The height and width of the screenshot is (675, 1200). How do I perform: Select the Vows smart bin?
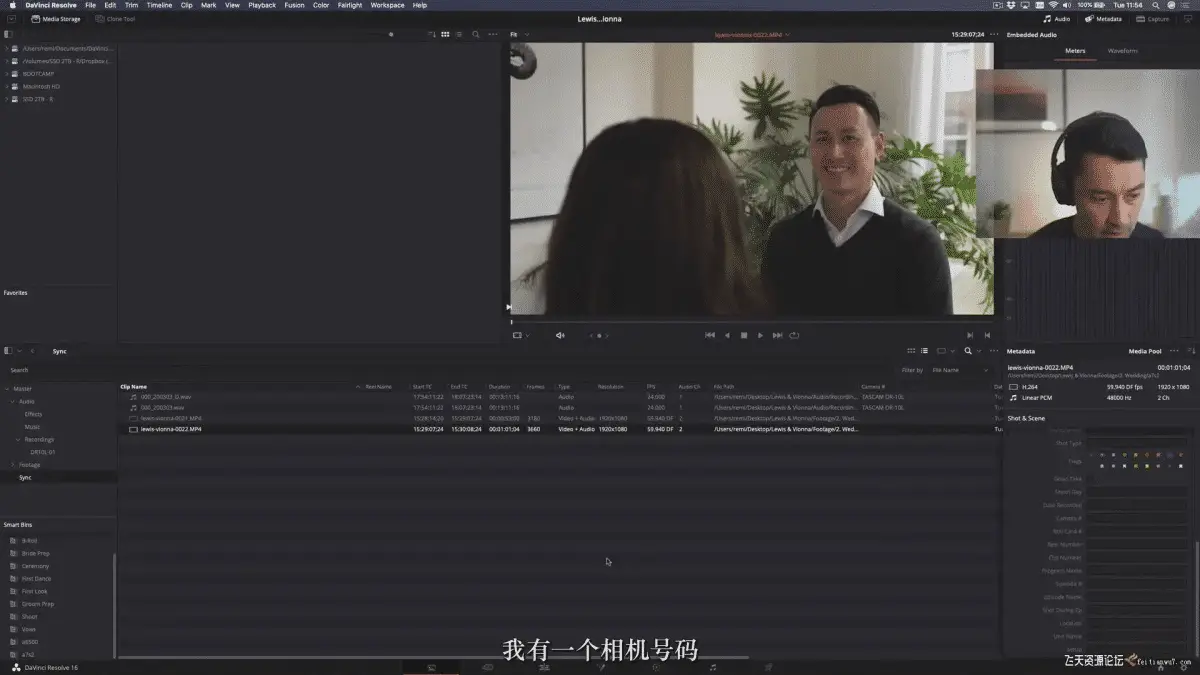(29, 629)
